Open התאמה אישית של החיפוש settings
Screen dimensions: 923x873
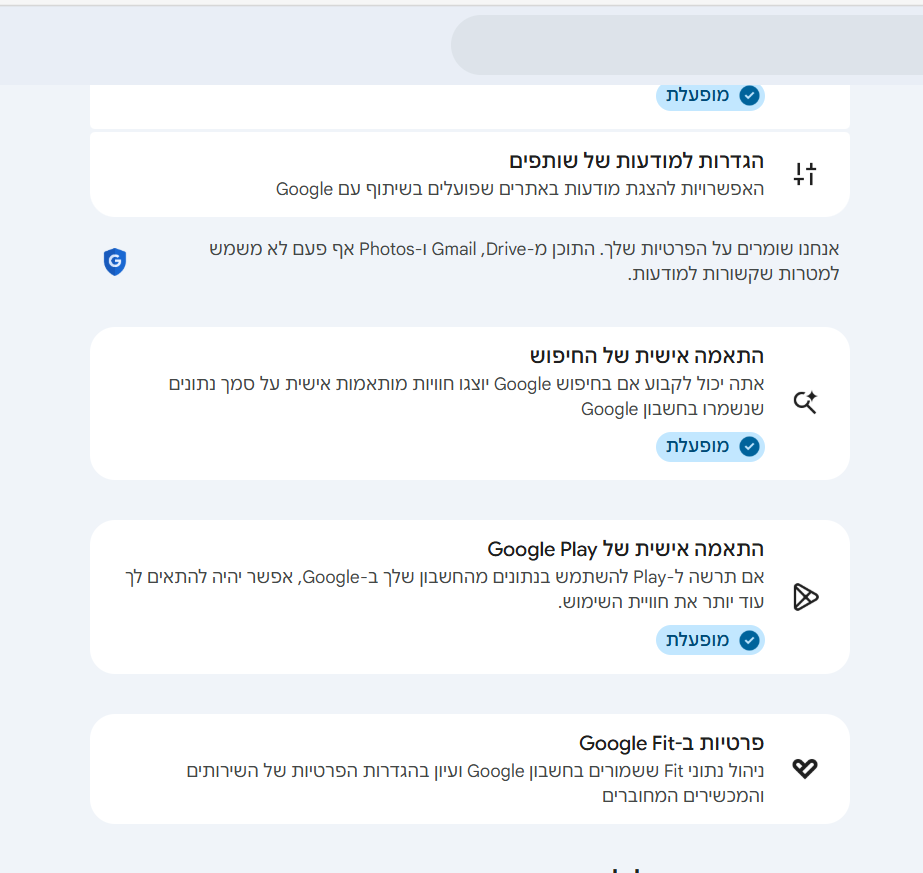(x=646, y=356)
